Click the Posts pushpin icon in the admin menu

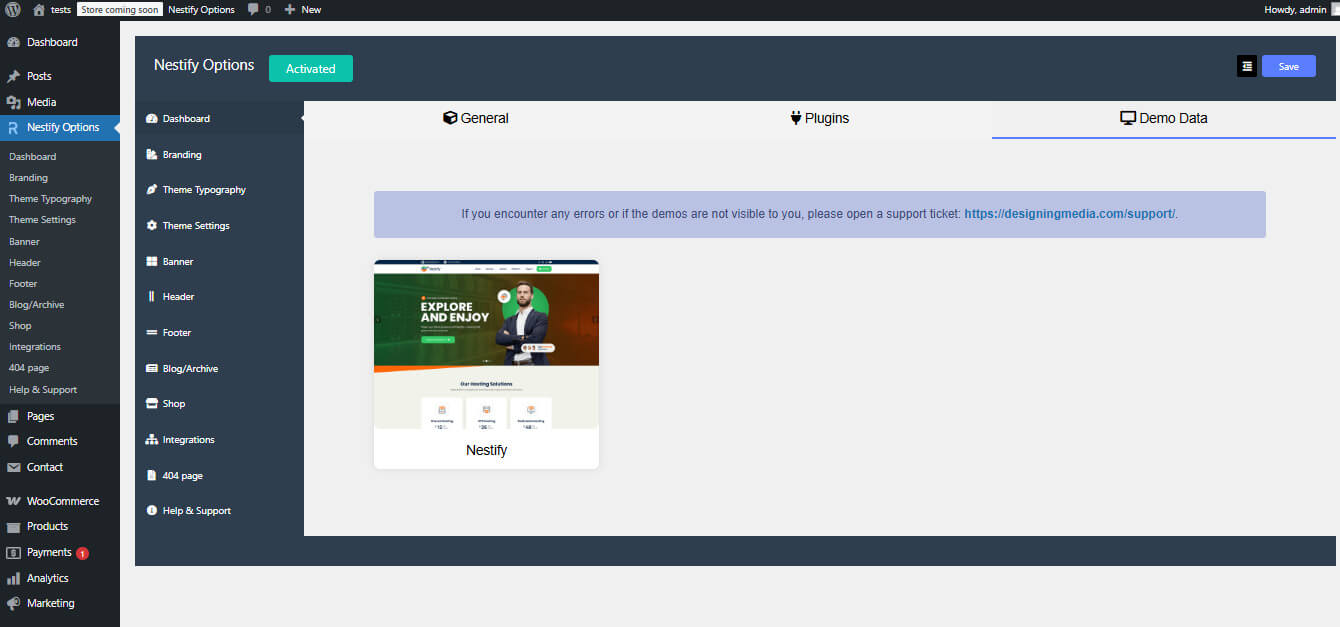(13, 76)
